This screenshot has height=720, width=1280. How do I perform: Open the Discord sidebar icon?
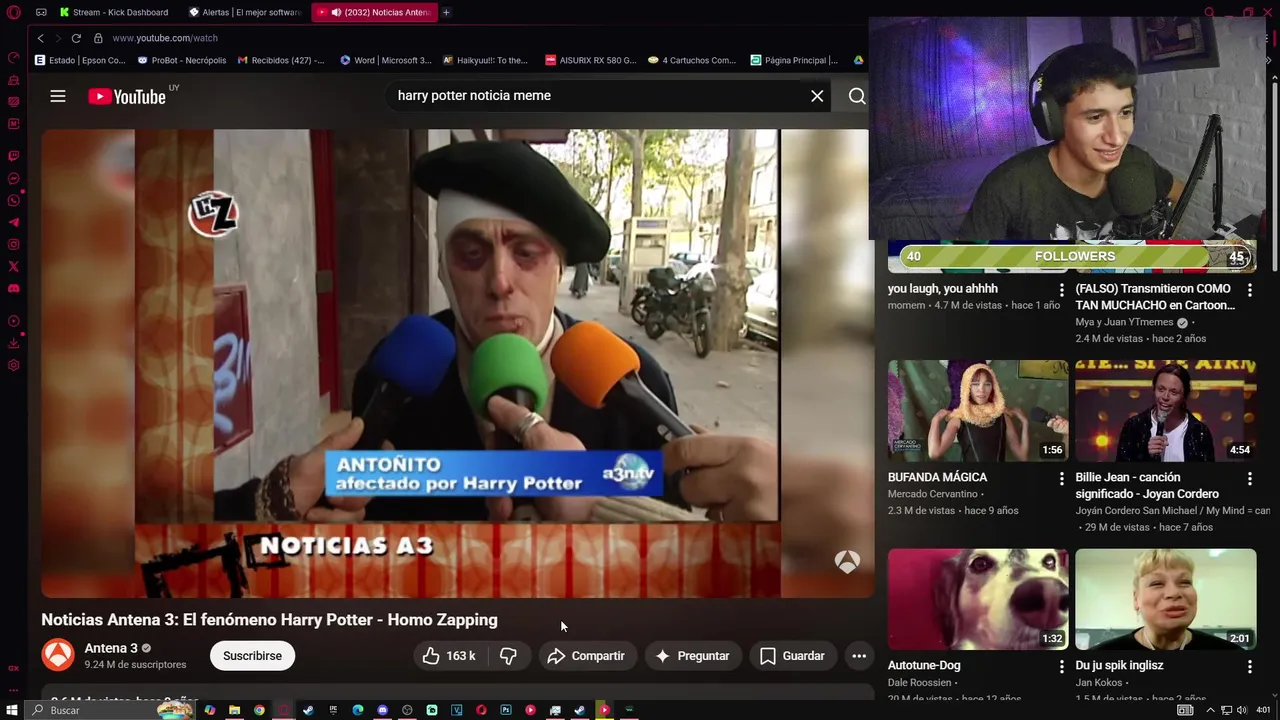(13, 288)
